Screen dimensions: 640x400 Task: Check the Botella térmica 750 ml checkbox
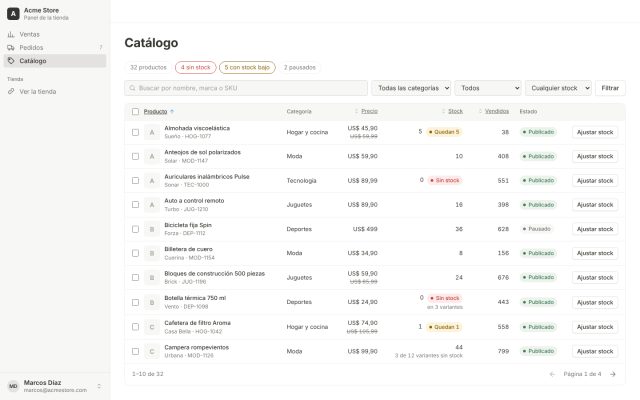coord(136,302)
